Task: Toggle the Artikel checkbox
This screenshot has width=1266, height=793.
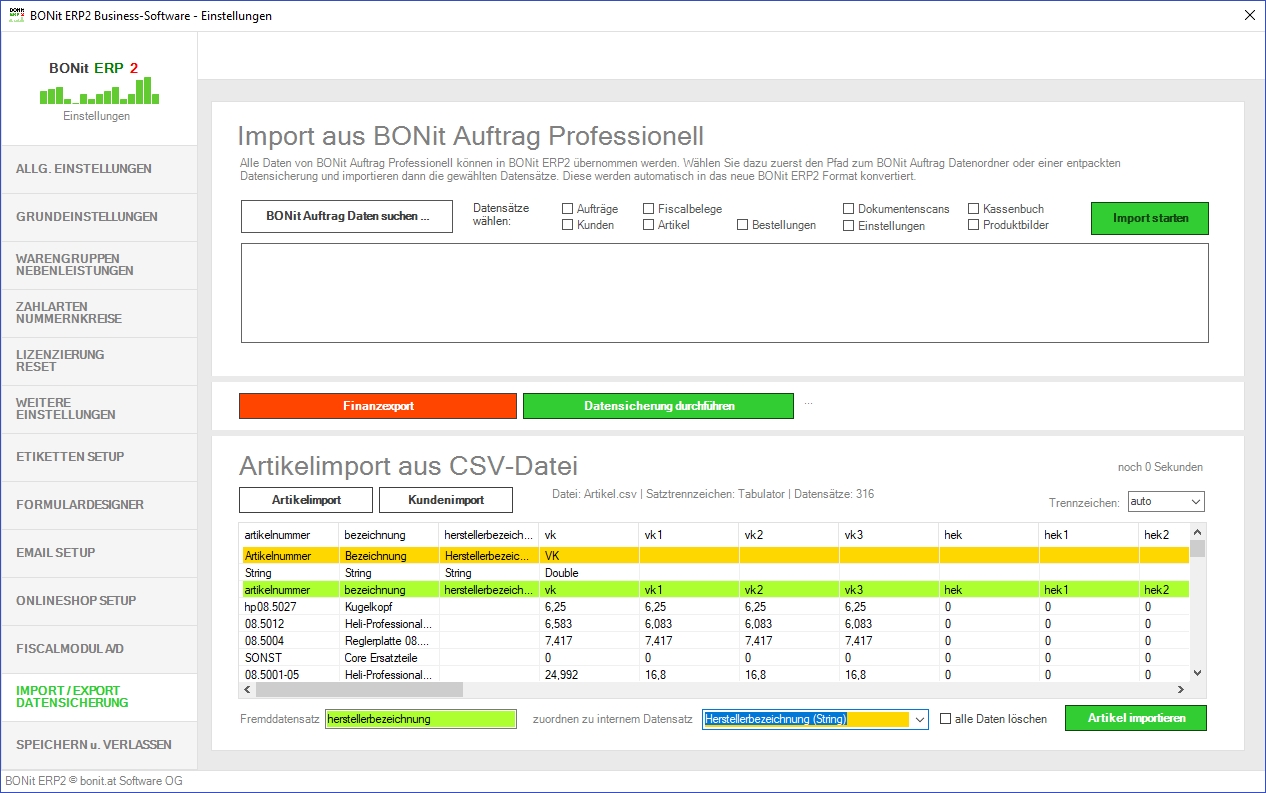Action: [649, 225]
